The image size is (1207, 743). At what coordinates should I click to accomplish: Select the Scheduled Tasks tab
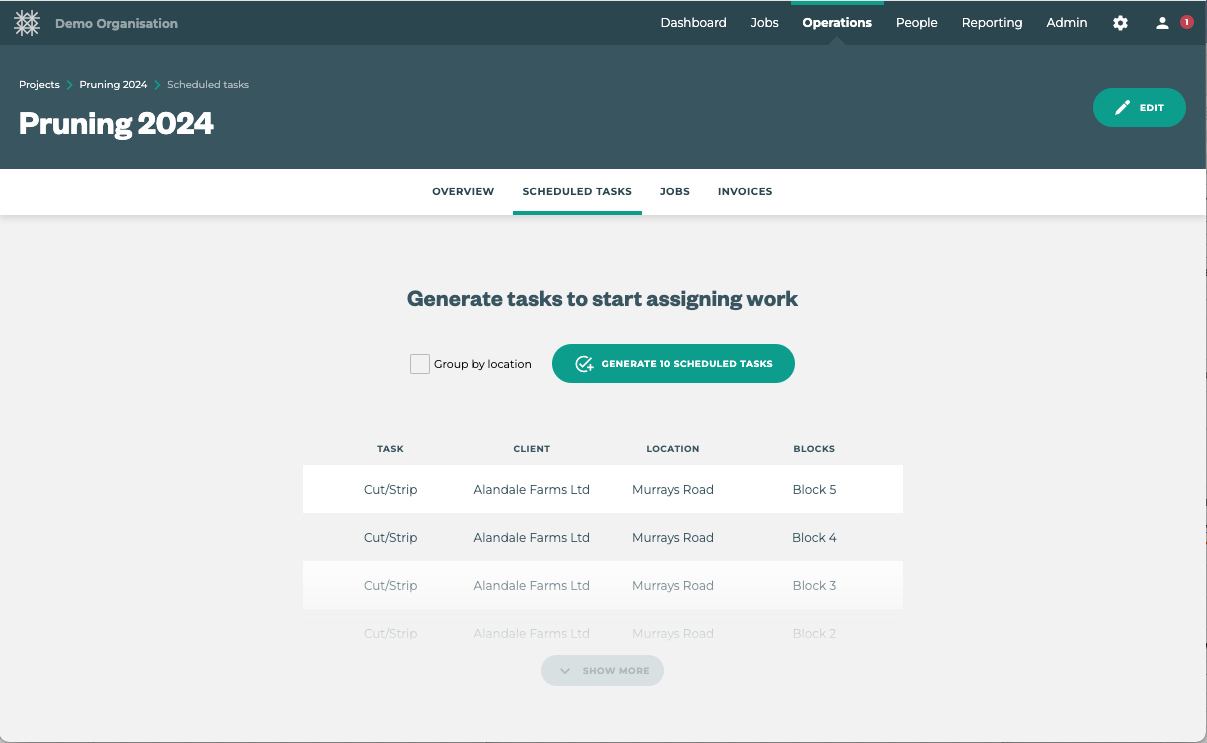[x=577, y=192]
